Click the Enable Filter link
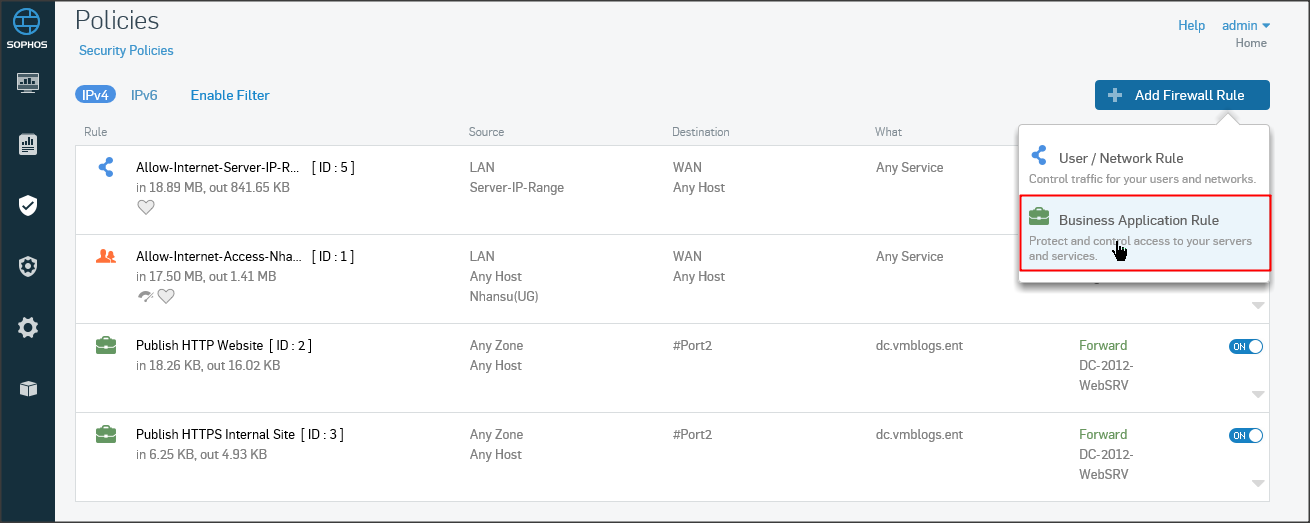This screenshot has height=523, width=1310. coord(230,95)
